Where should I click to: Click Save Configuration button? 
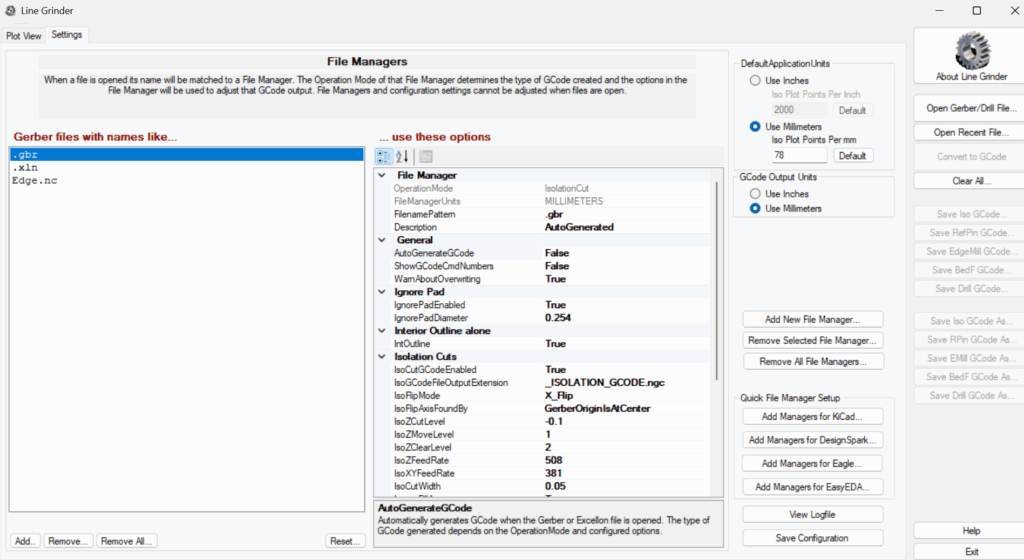(813, 538)
